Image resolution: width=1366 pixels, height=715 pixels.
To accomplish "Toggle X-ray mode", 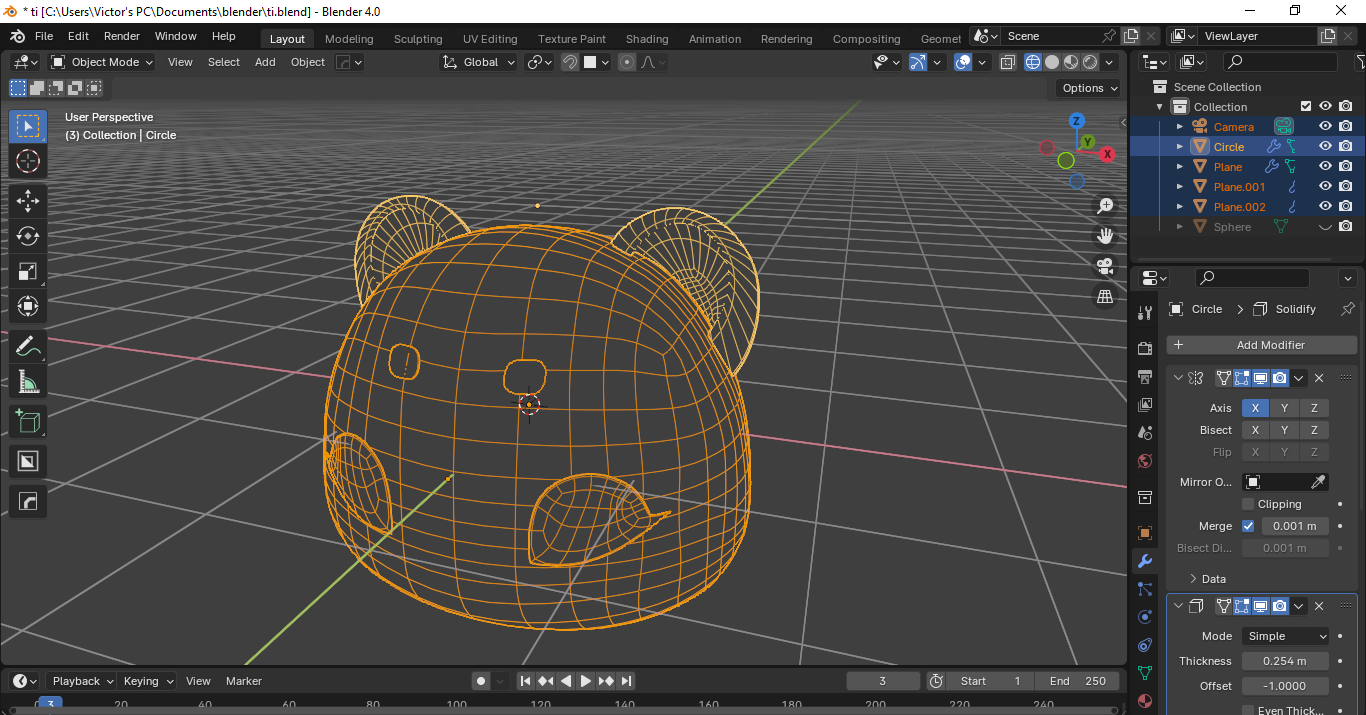I will [x=1008, y=62].
